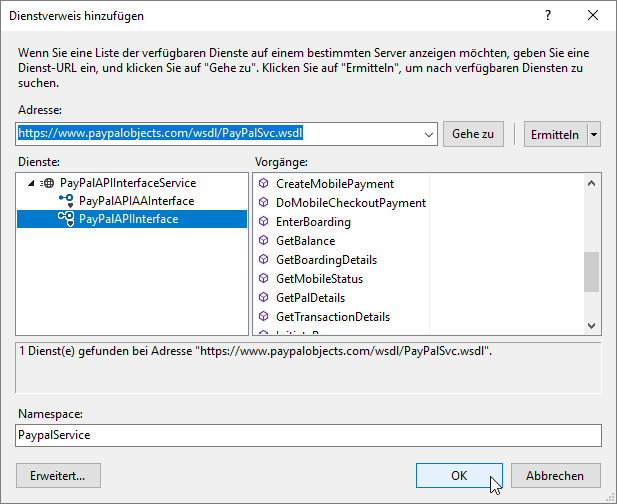This screenshot has width=617, height=504.
Task: Collapse the PayPalAPIInterfaceService tree node
Action: point(31,183)
